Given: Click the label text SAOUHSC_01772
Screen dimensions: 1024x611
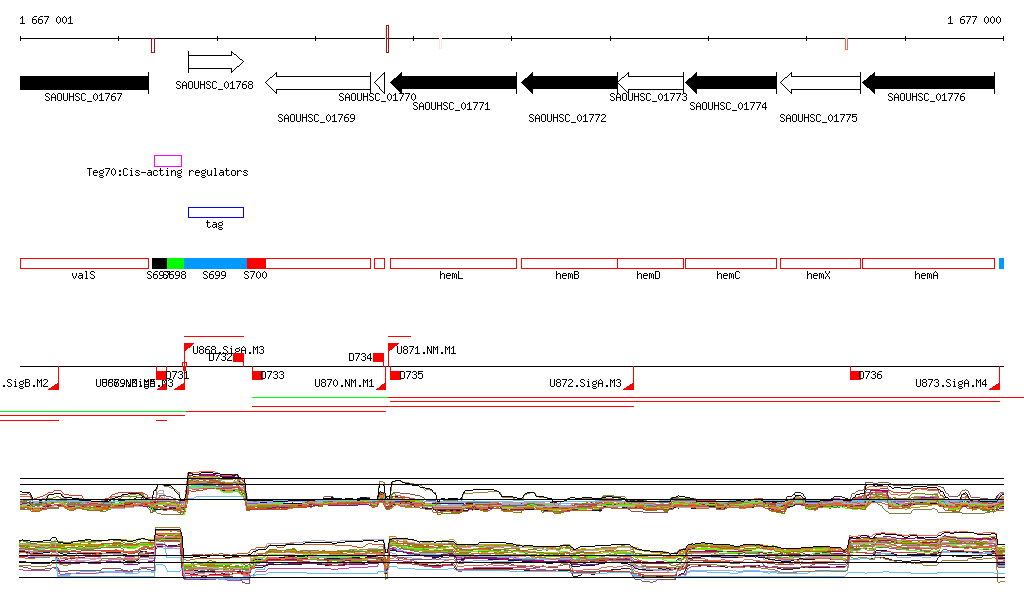Looking at the screenshot, I should coord(567,118).
